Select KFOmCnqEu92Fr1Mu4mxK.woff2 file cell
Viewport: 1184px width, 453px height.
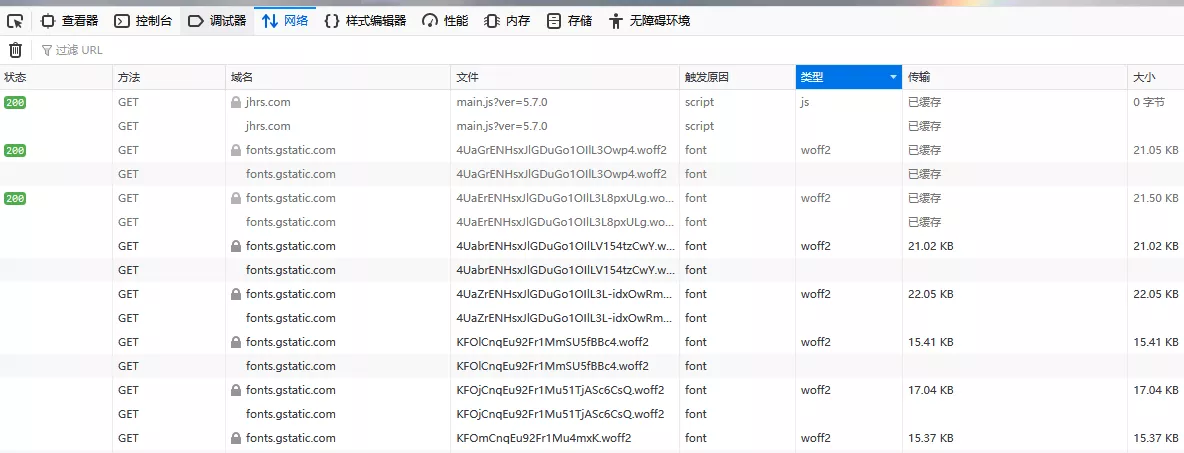544,438
